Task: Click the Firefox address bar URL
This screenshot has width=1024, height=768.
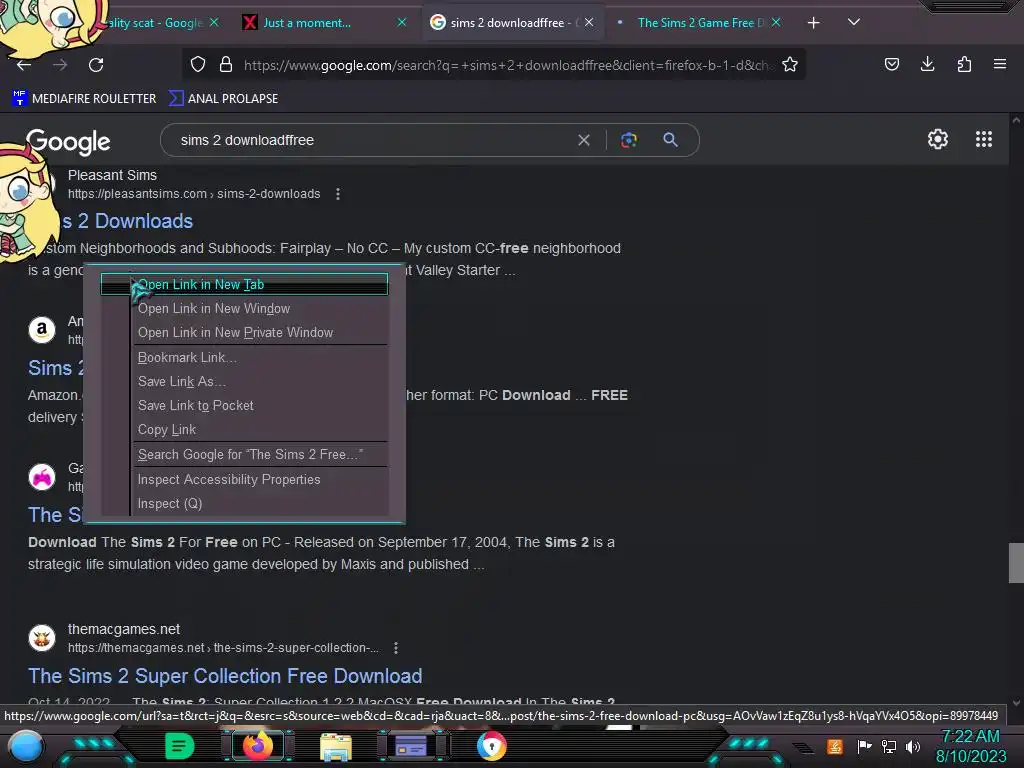Action: coord(506,65)
